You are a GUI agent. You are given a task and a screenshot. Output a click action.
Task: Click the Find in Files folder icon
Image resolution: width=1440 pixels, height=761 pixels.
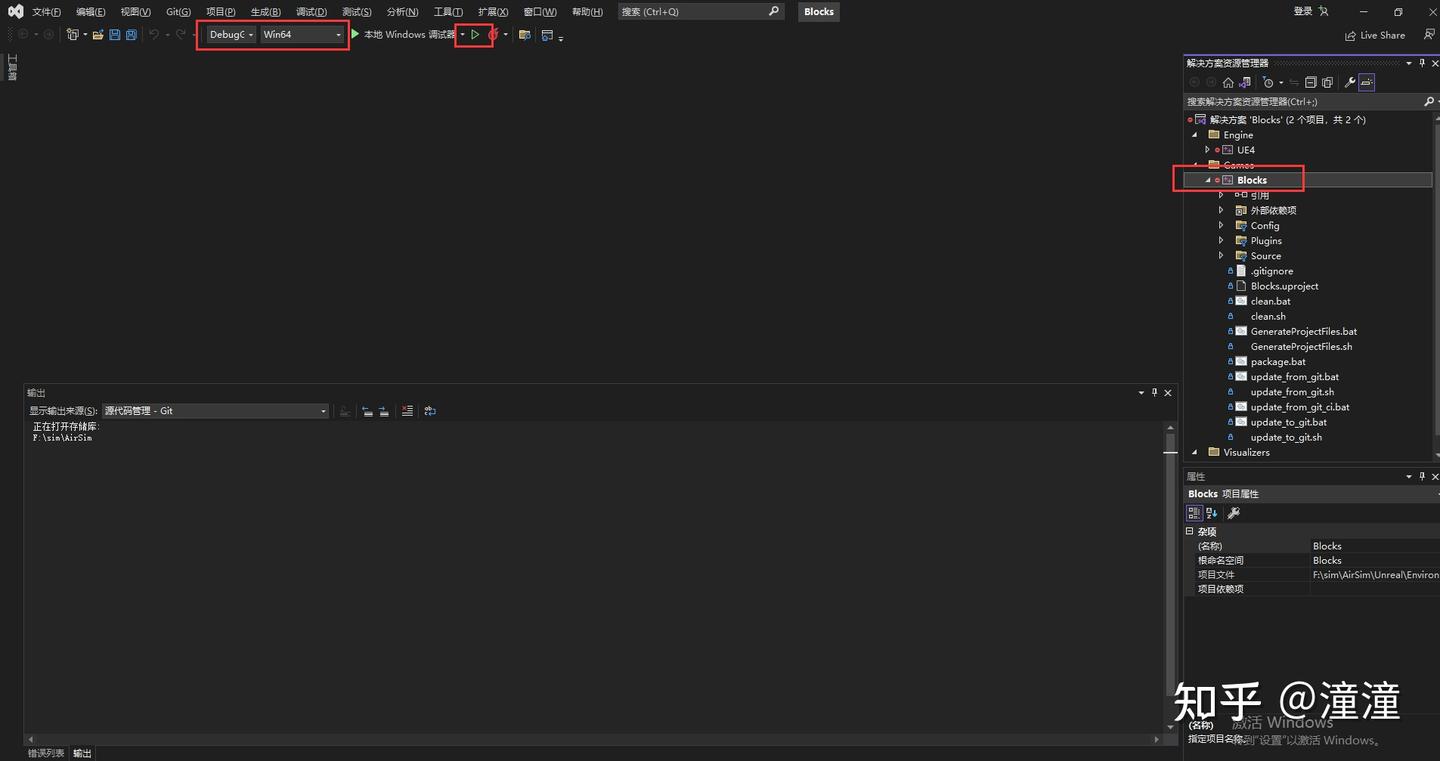524,35
